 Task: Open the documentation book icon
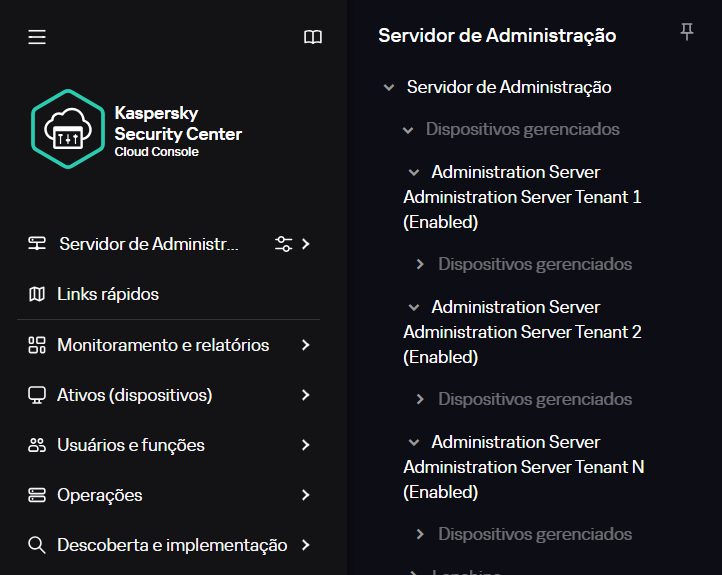[313, 37]
